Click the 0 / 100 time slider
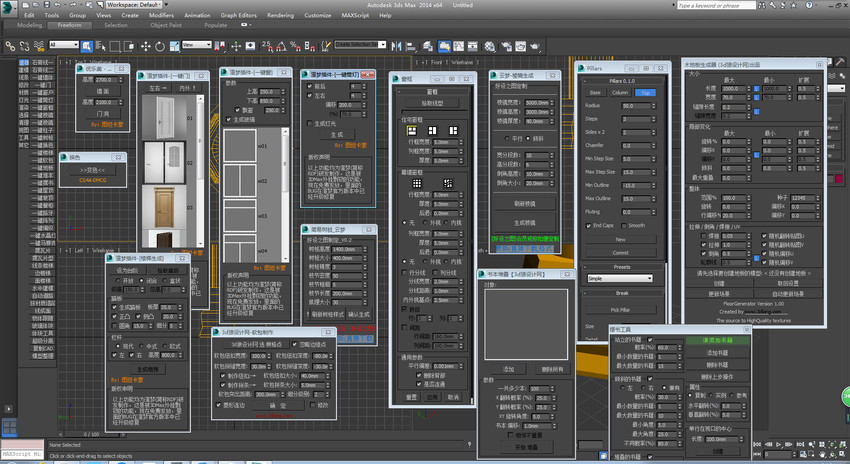850x464 pixels. pyautogui.click(x=92, y=434)
